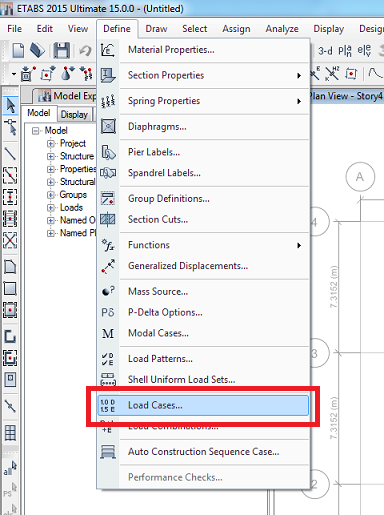Choose Diaphragms from Define menu
This screenshot has width=384, height=515.
tap(204, 127)
